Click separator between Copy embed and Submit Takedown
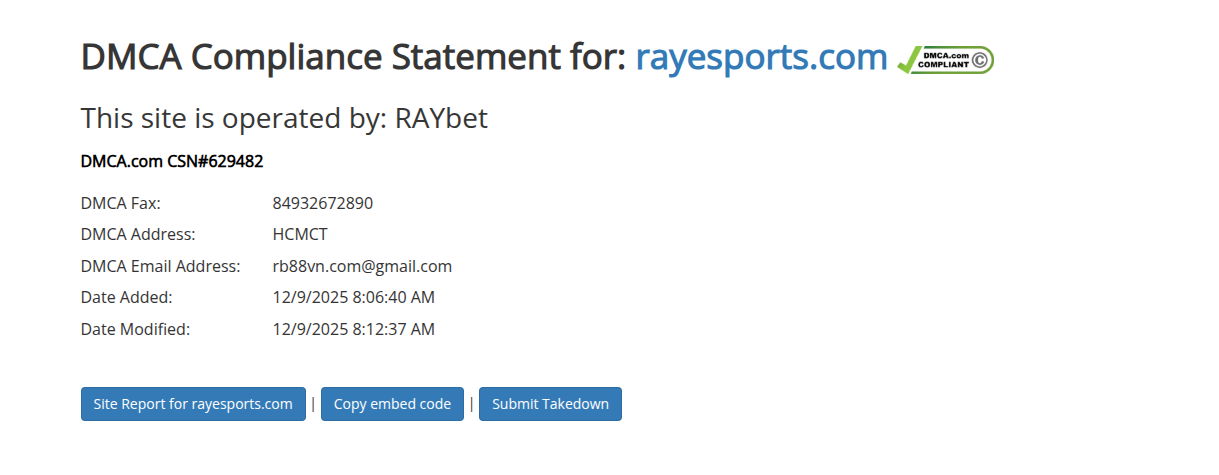This screenshot has height=475, width=1219. [471, 404]
